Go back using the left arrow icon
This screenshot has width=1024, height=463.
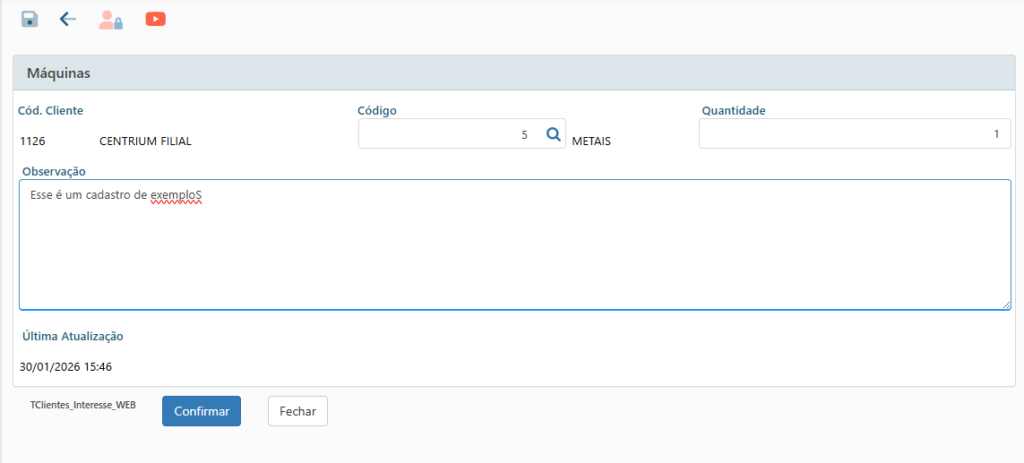tap(68, 19)
